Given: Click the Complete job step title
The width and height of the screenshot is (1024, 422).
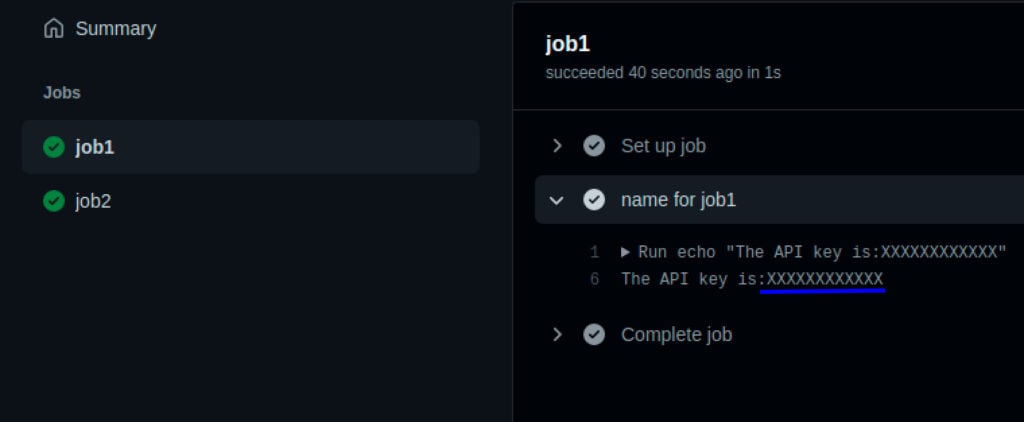Looking at the screenshot, I should click(x=676, y=334).
